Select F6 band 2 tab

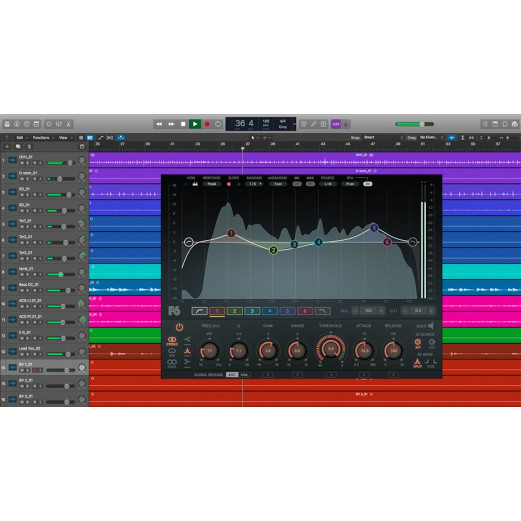234,311
